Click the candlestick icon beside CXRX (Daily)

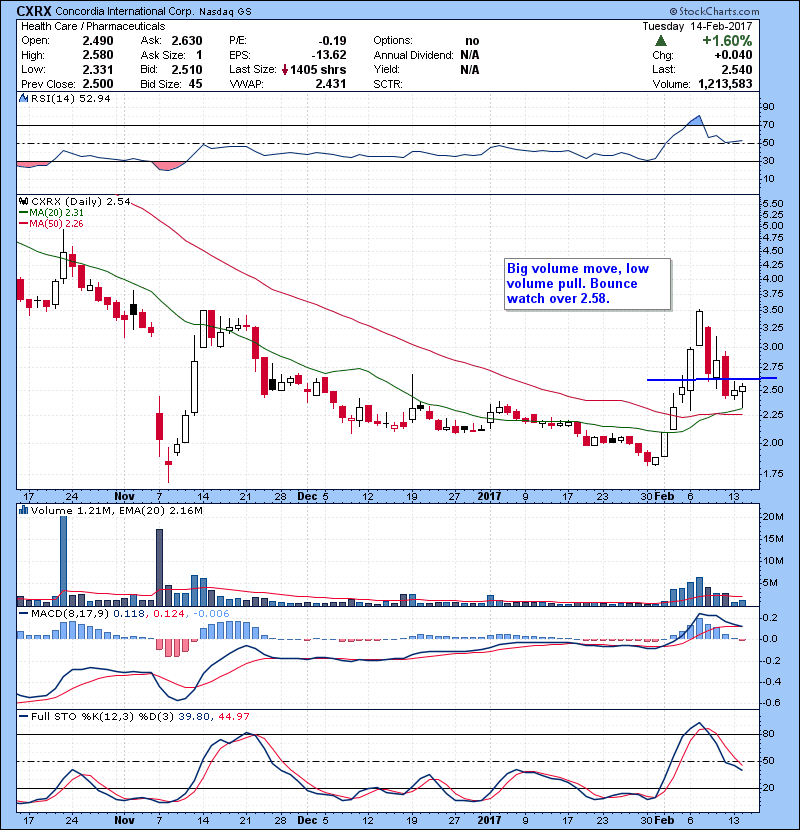click(23, 201)
